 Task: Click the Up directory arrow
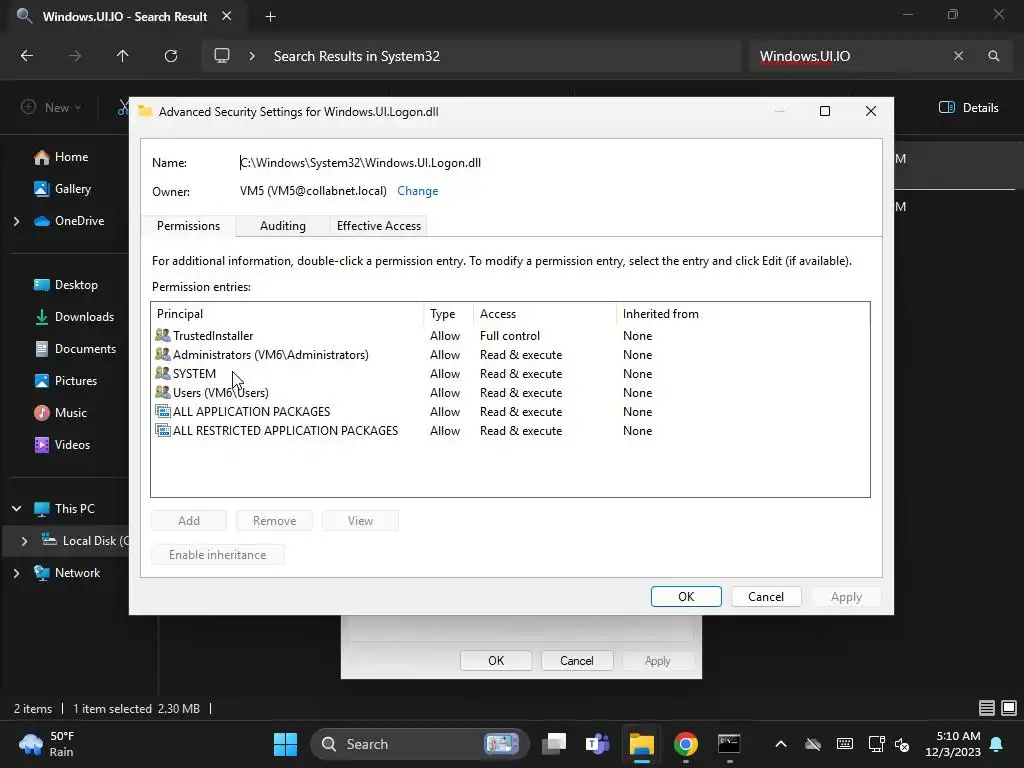tap(122, 56)
